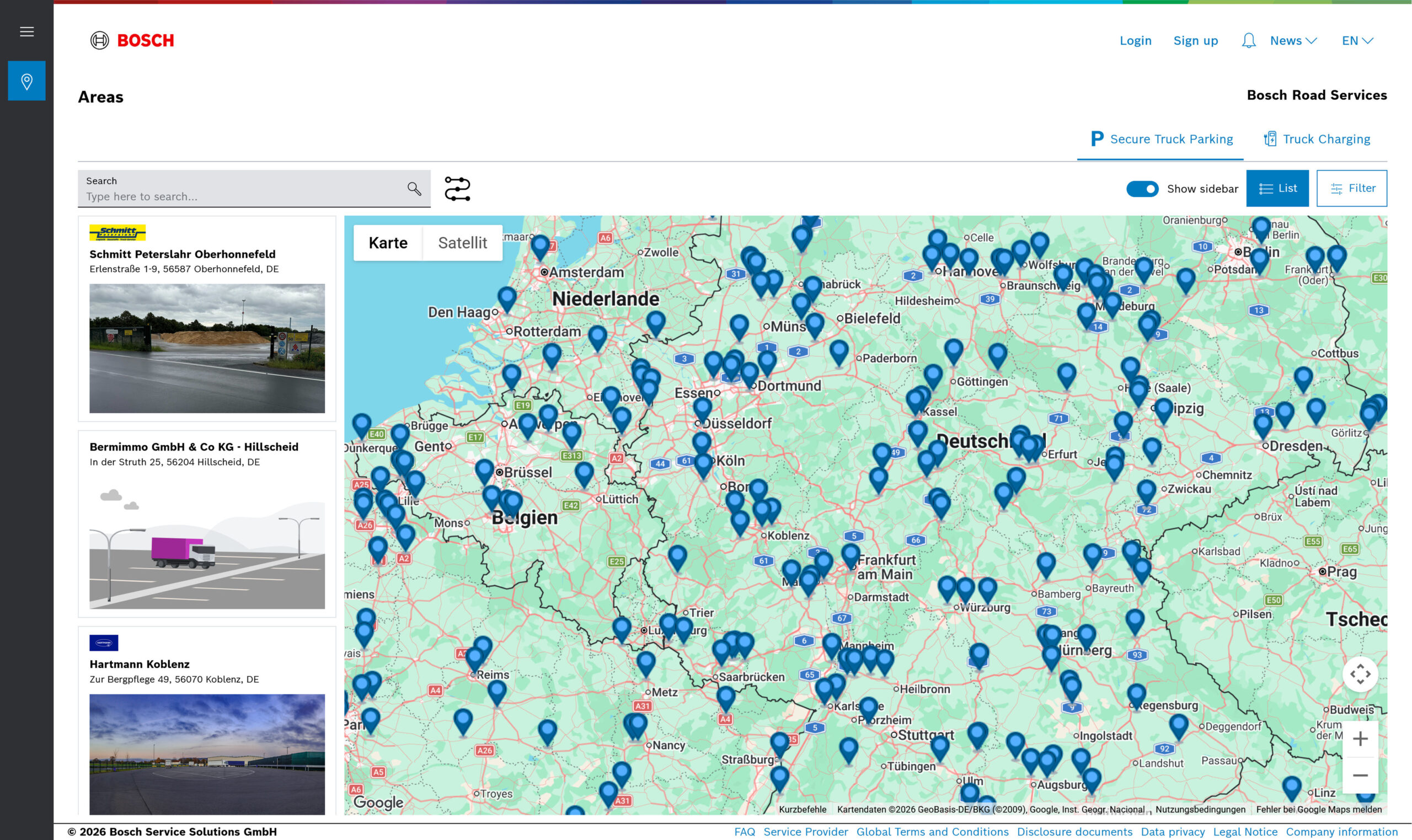The image size is (1412, 840).
Task: Click the Sign up link
Action: pyautogui.click(x=1195, y=41)
